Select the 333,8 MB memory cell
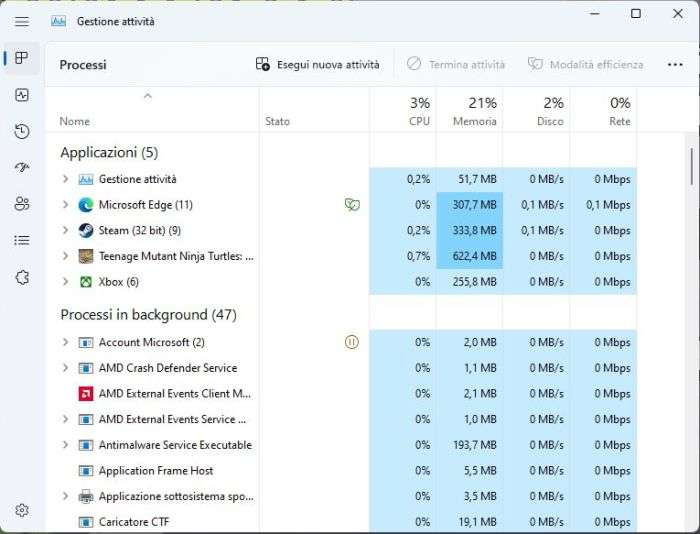This screenshot has height=534, width=700. [x=470, y=230]
